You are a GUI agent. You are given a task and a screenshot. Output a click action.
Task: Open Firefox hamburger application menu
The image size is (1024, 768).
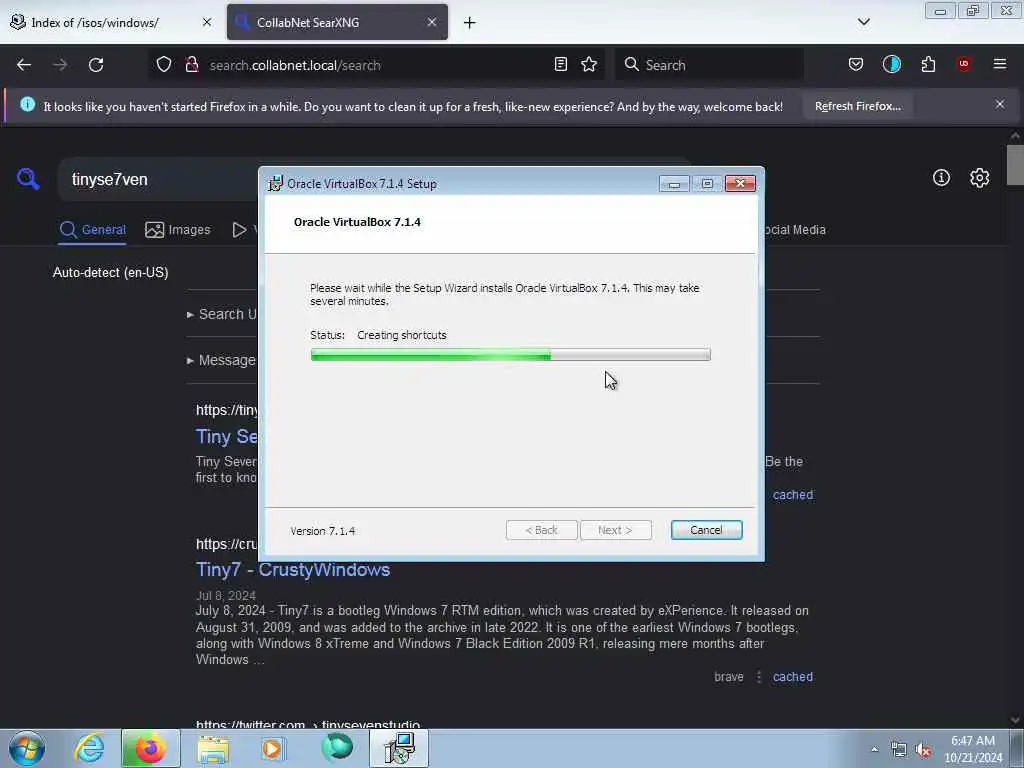click(1000, 64)
